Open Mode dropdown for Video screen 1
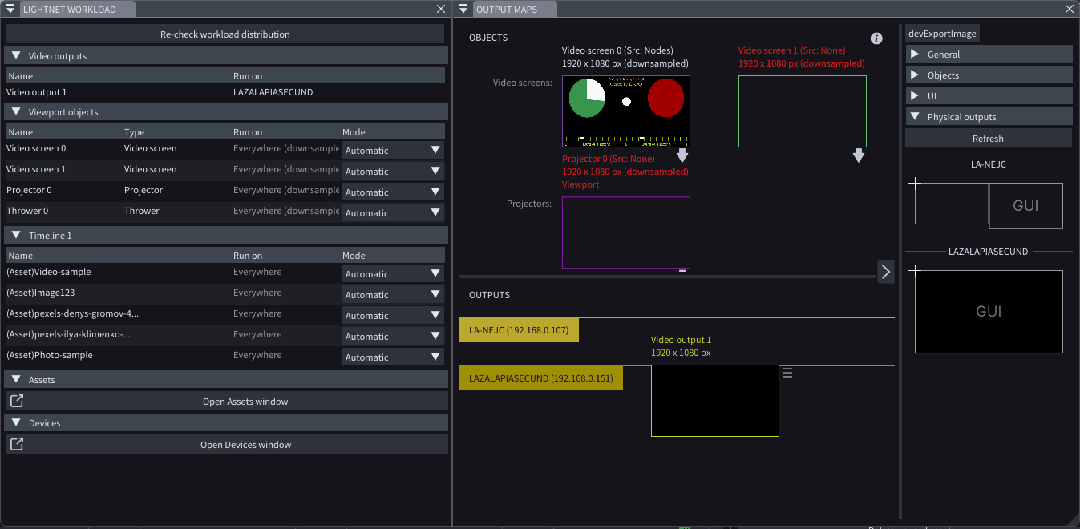The height and width of the screenshot is (529, 1080). coord(393,171)
